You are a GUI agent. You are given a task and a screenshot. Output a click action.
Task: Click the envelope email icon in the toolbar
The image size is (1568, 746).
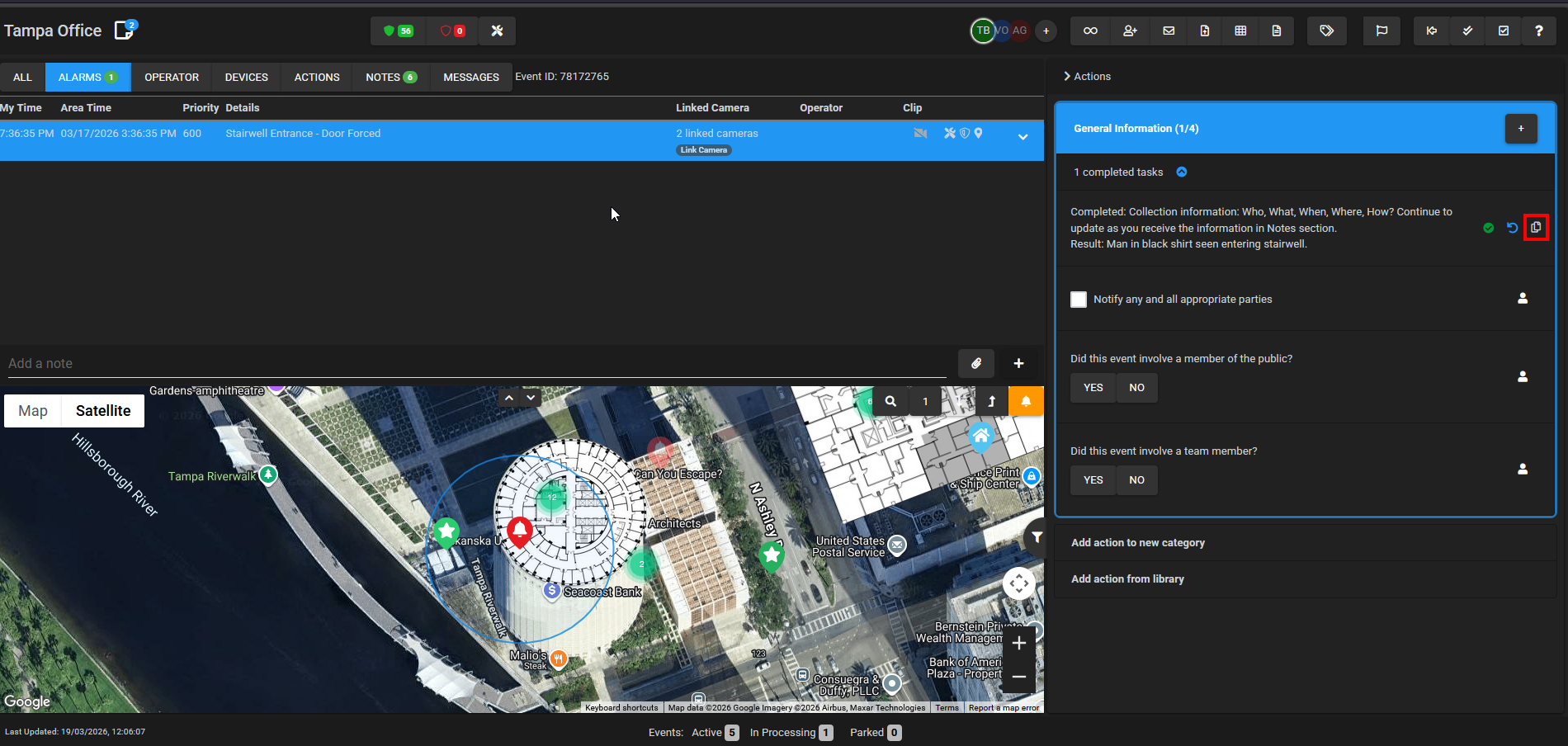pyautogui.click(x=1169, y=31)
